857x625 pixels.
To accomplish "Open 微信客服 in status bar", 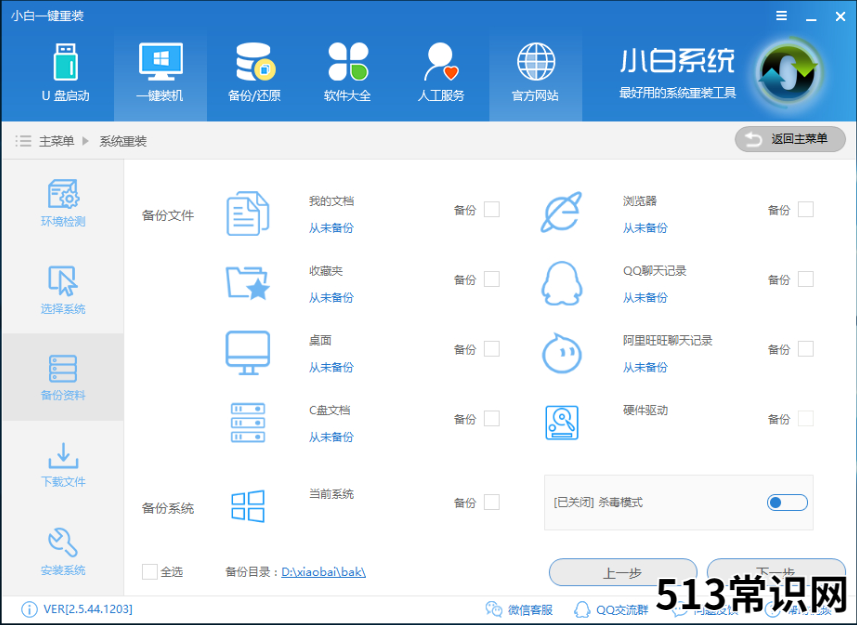I will [x=519, y=610].
